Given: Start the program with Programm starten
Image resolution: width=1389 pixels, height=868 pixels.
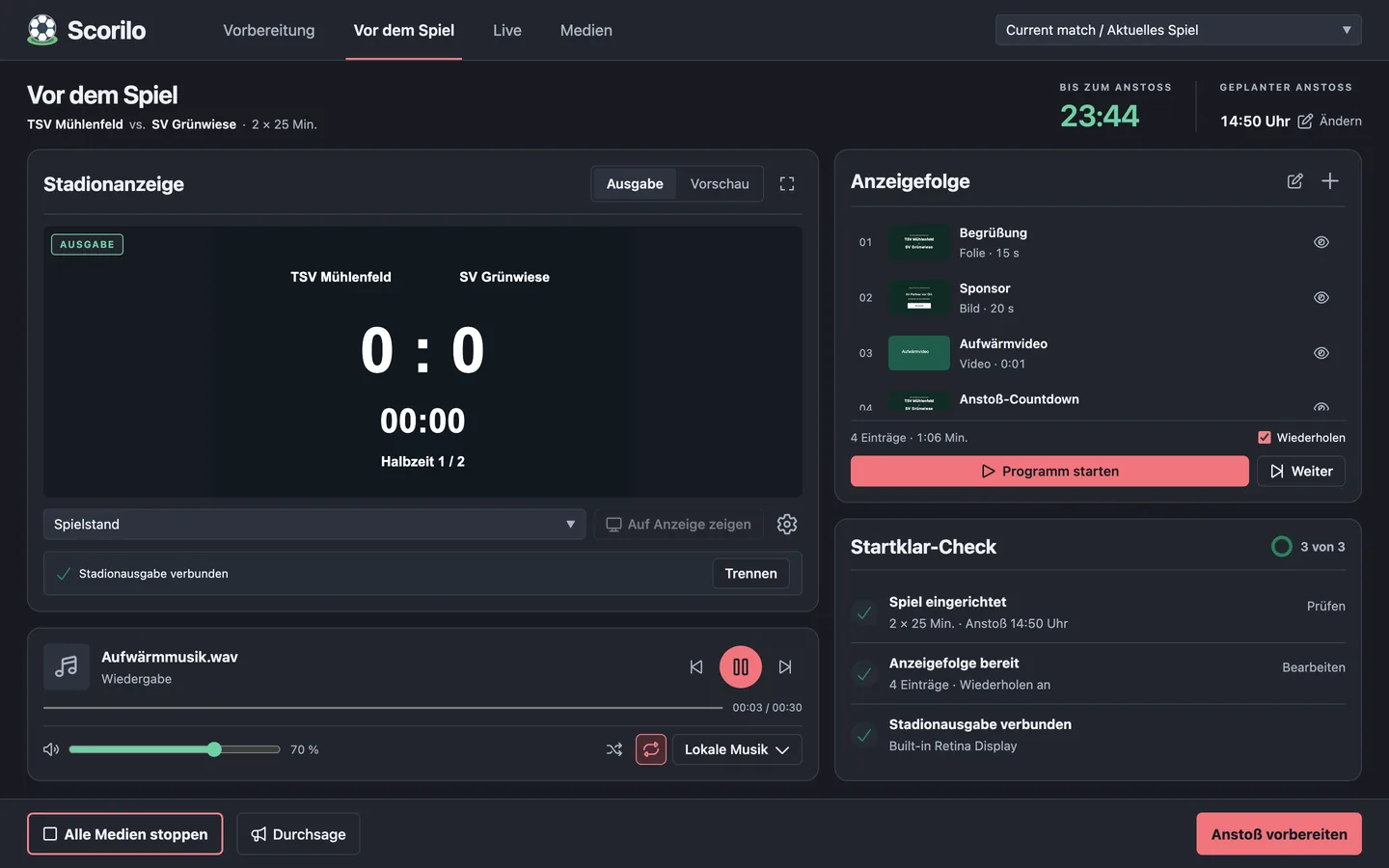Looking at the screenshot, I should coord(1049,471).
